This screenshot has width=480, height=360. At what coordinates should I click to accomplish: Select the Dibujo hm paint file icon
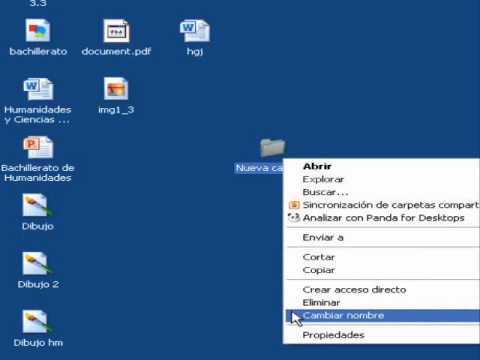coord(37,322)
